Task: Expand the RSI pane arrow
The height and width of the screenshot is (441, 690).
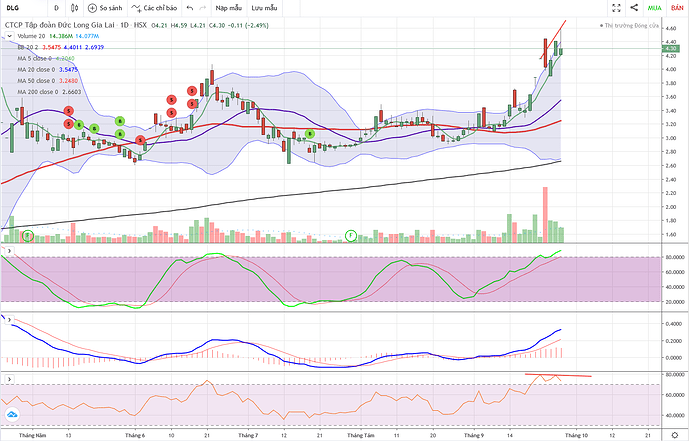Action: (x=9, y=379)
